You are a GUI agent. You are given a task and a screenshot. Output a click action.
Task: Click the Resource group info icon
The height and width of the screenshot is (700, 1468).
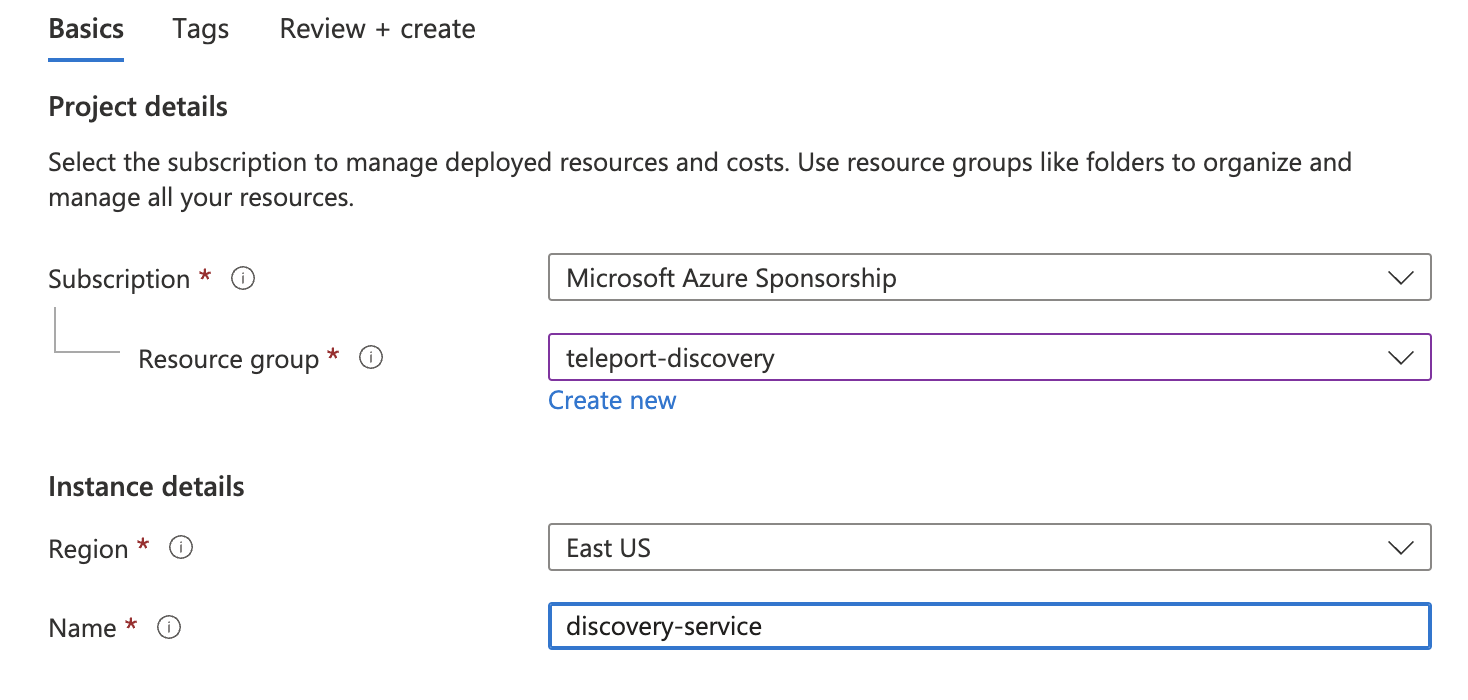[x=371, y=358]
